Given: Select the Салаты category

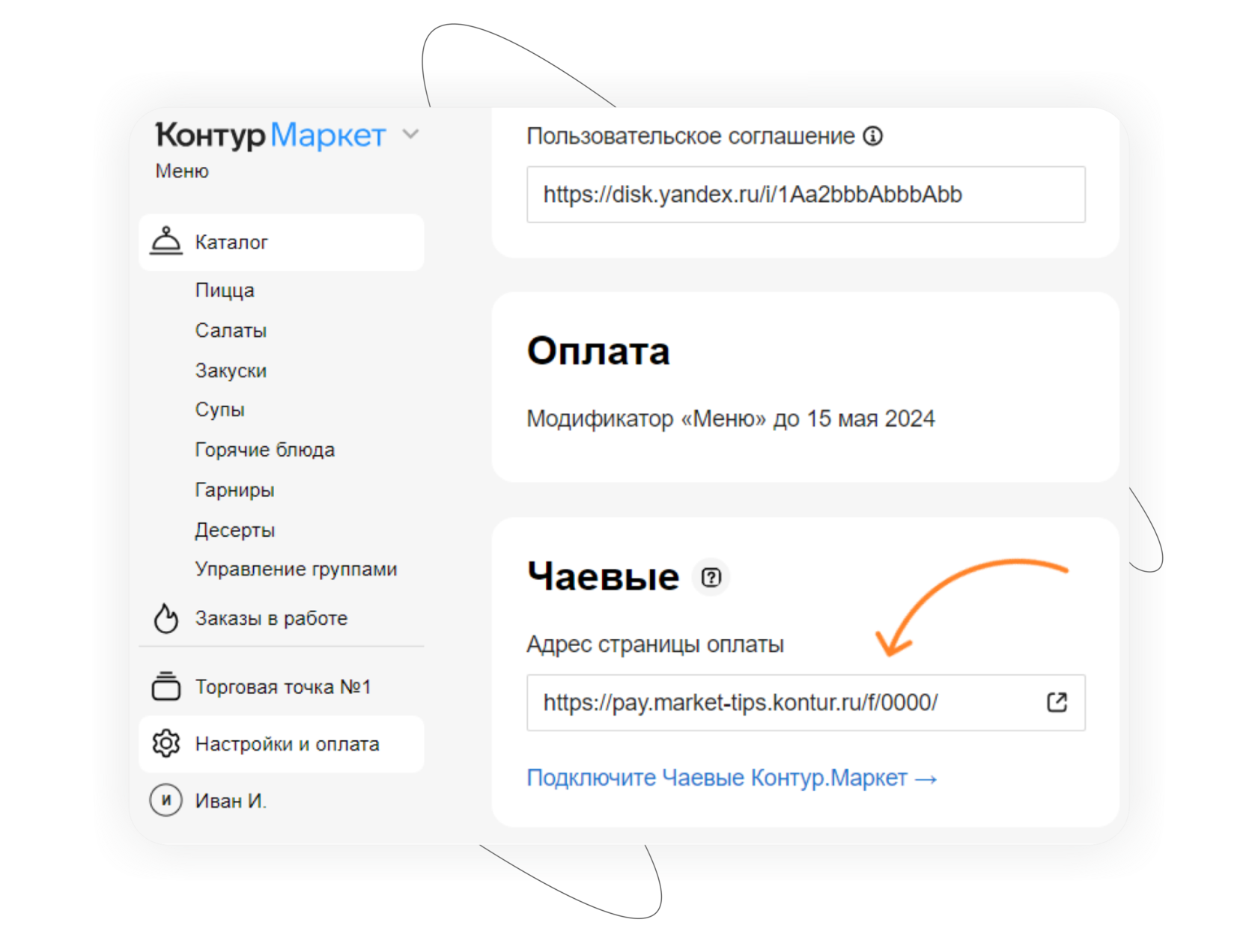Looking at the screenshot, I should click(x=231, y=330).
